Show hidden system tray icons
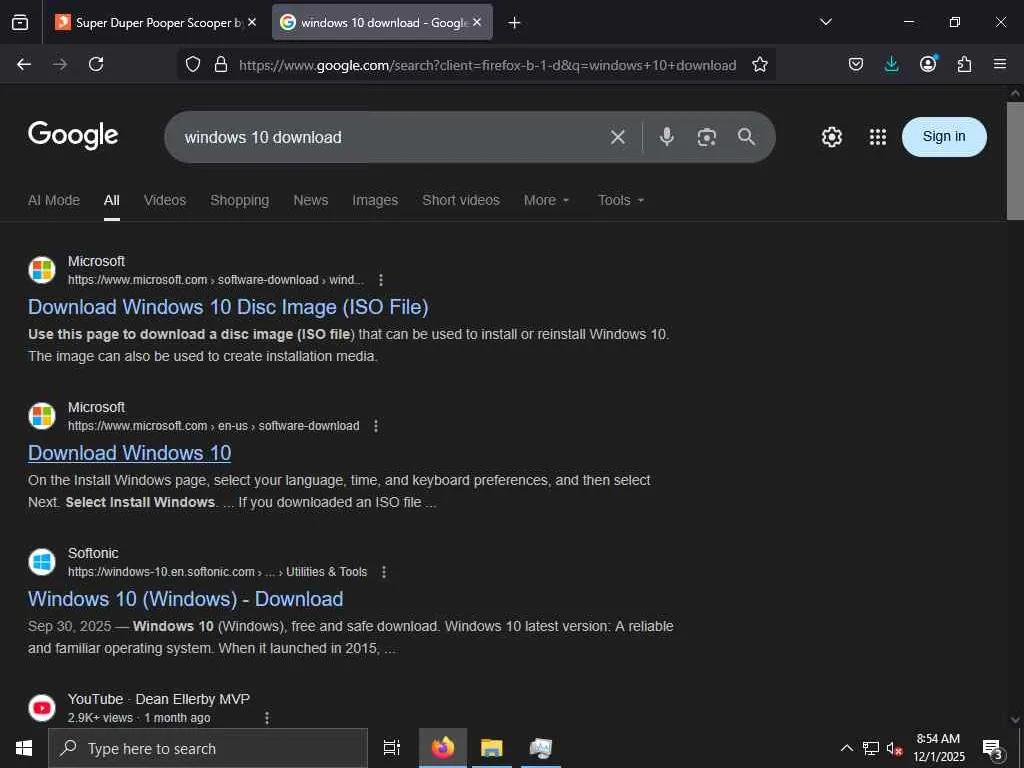 click(x=846, y=748)
